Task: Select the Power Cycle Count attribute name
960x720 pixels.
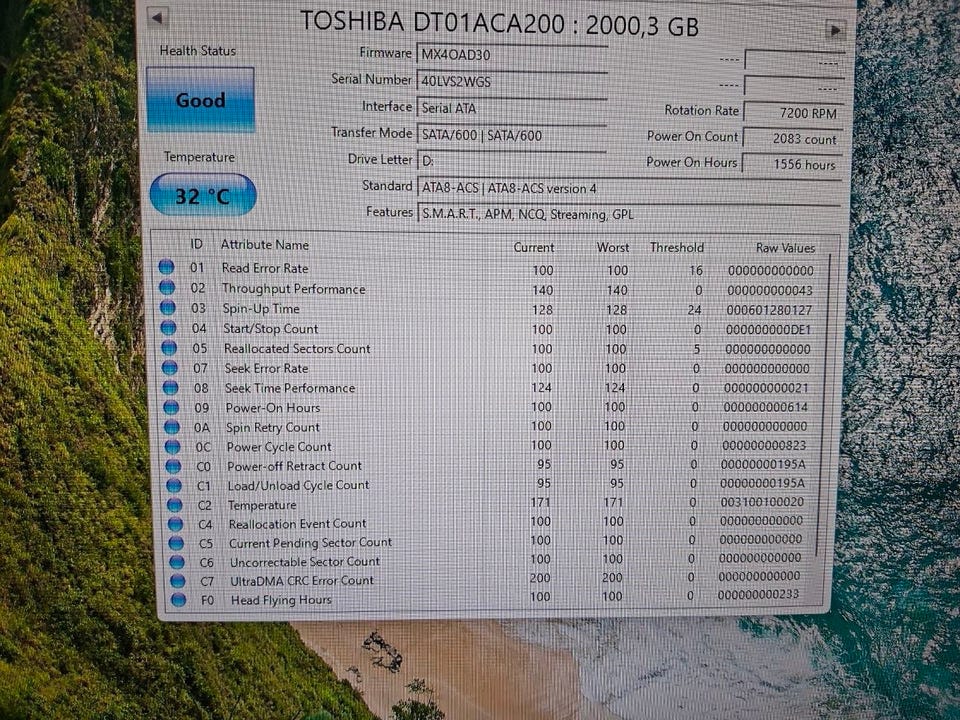Action: pos(279,447)
